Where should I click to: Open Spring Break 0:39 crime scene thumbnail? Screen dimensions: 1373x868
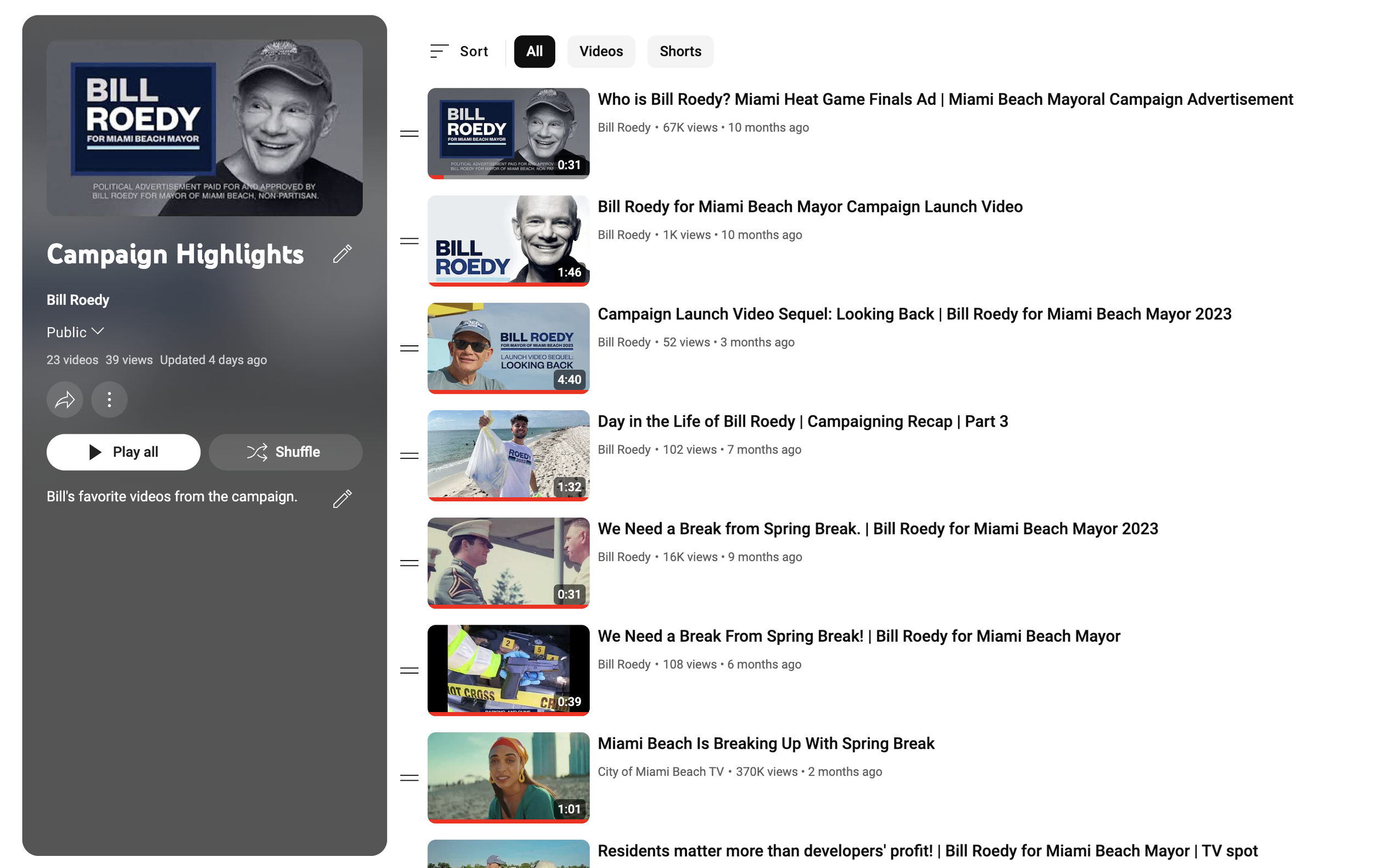[508, 670]
